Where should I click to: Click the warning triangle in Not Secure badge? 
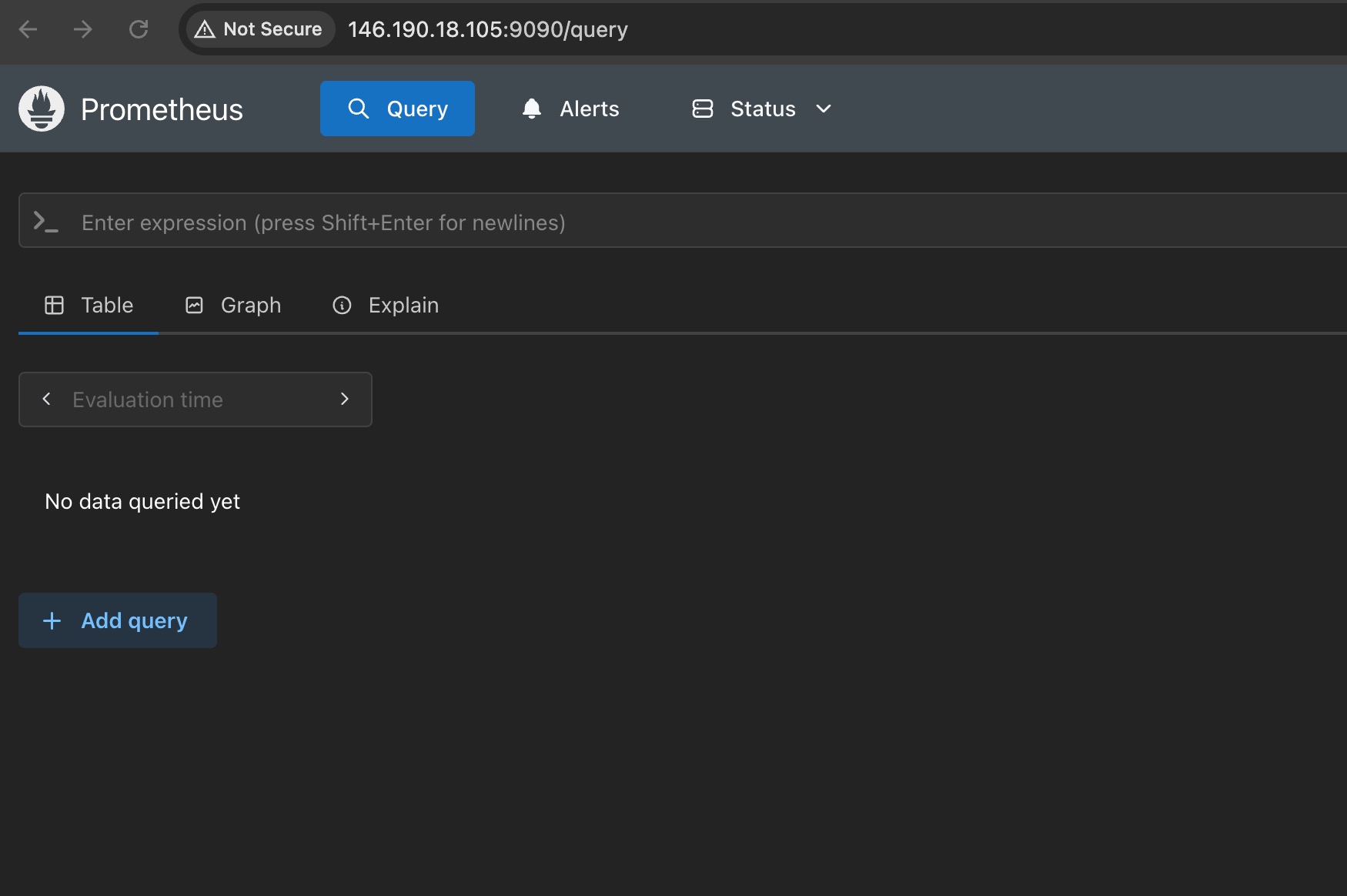coord(206,29)
